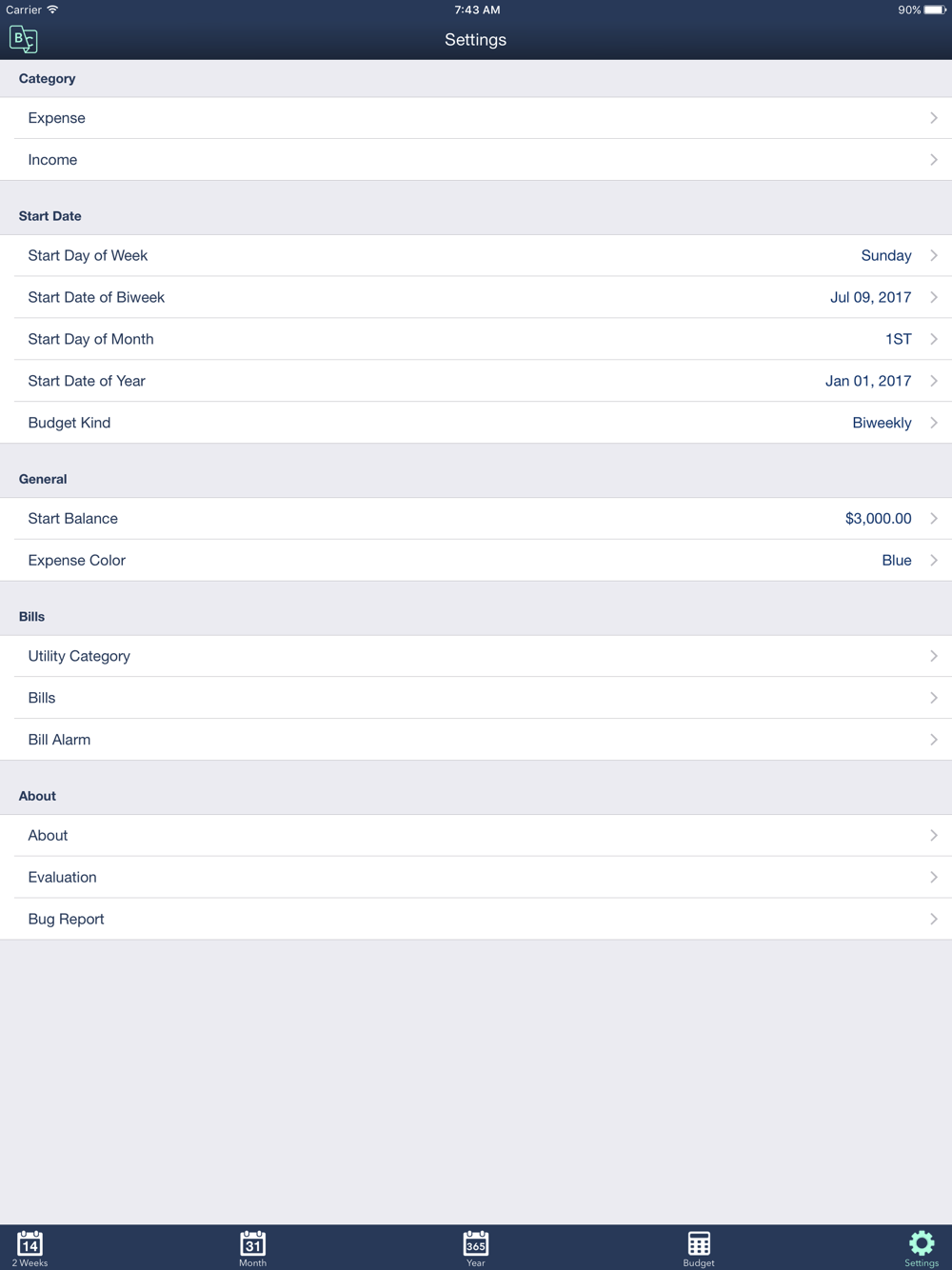Open Utility Category row
Viewport: 952px width, 1270px height.
476,656
